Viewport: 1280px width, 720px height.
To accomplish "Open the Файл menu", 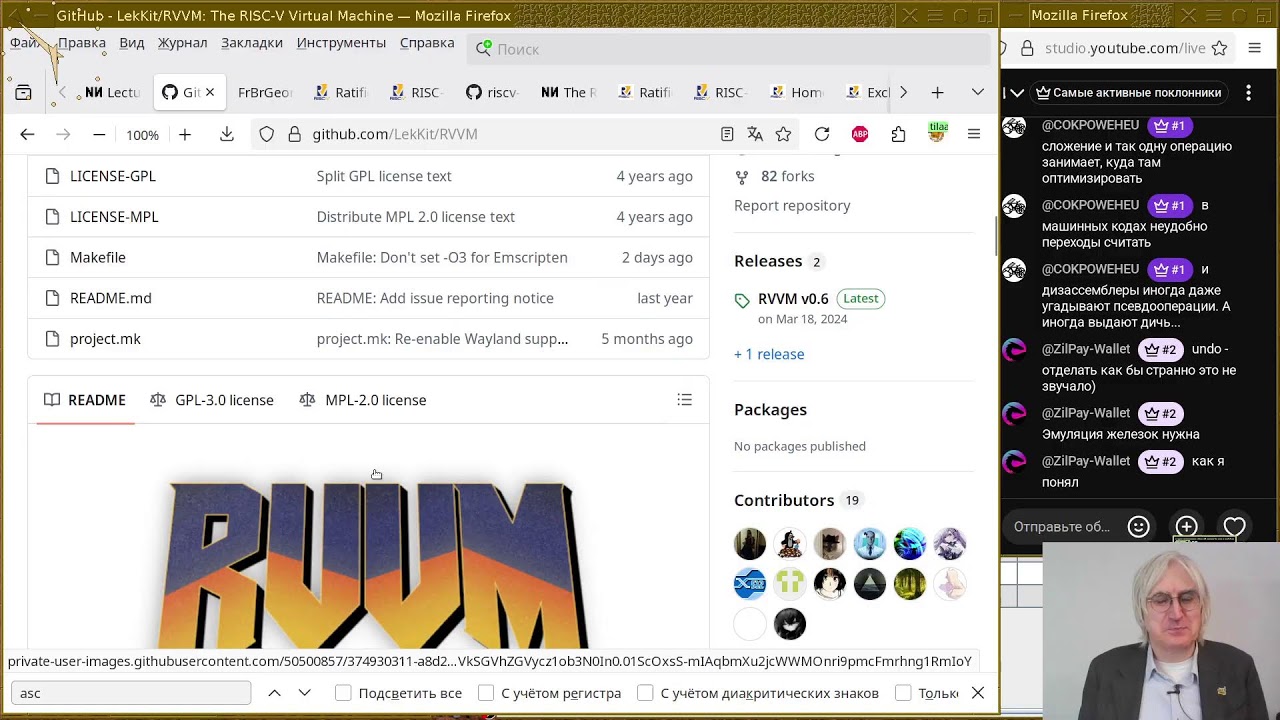I will pyautogui.click(x=25, y=43).
